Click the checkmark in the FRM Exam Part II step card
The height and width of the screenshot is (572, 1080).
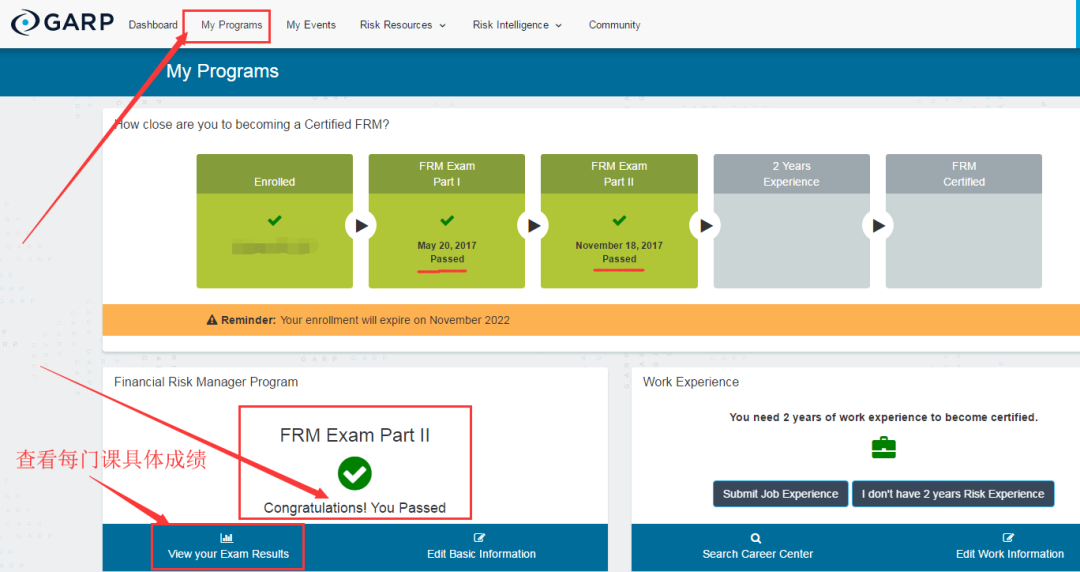[619, 221]
